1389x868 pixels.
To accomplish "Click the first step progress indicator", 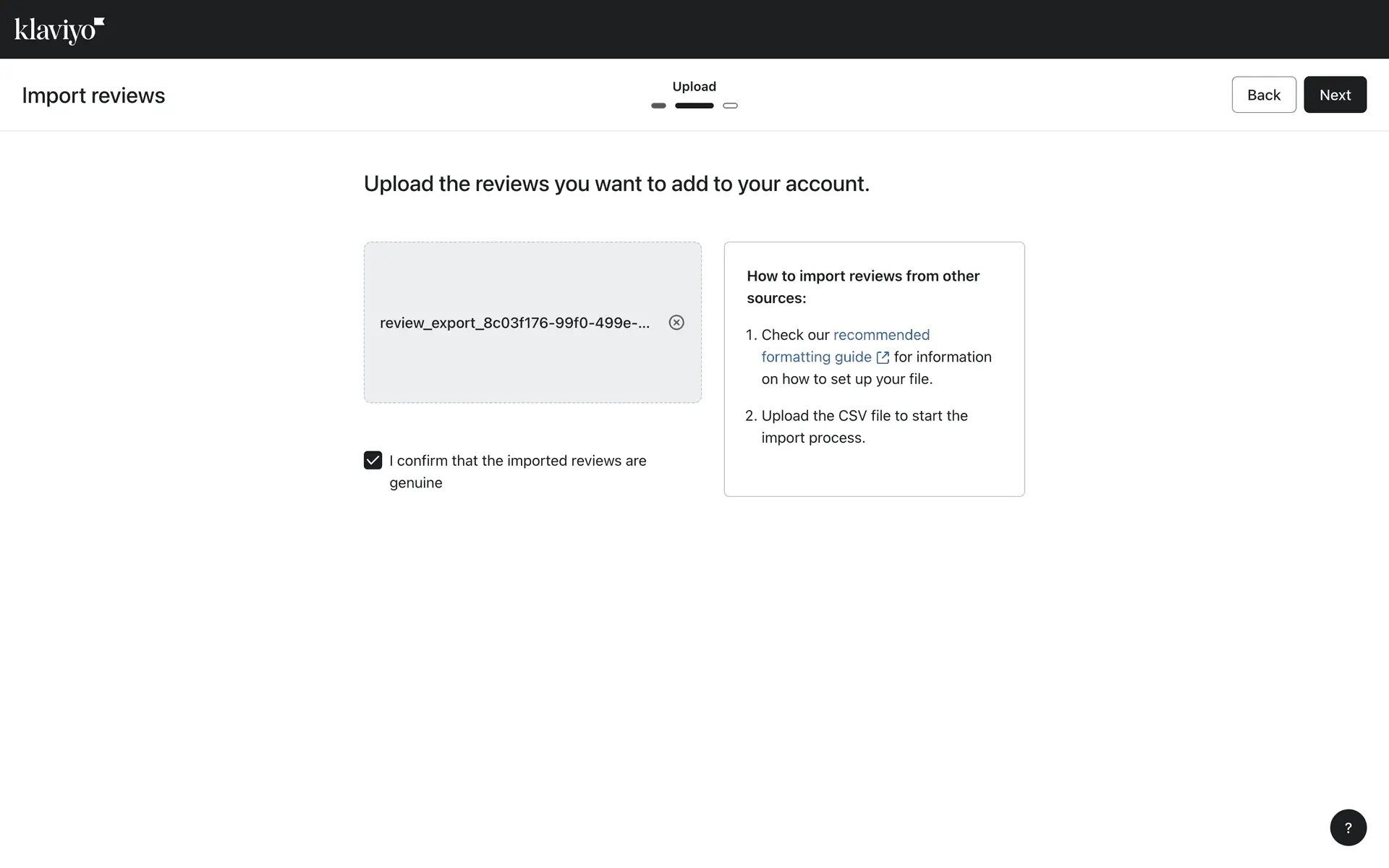I will click(658, 106).
